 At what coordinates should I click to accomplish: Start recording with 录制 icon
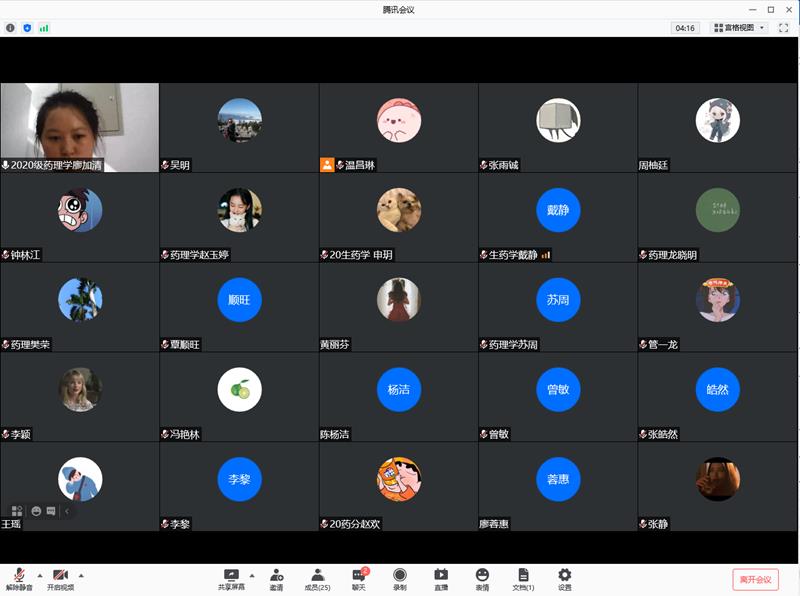(400, 578)
